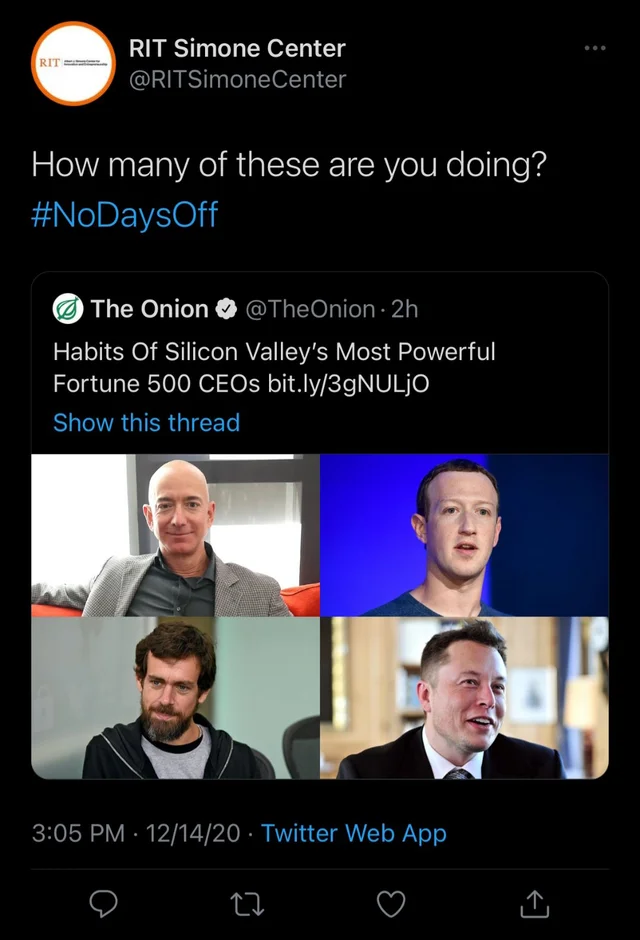
Task: Open the #NoDaysOff hashtag
Action: [124, 214]
